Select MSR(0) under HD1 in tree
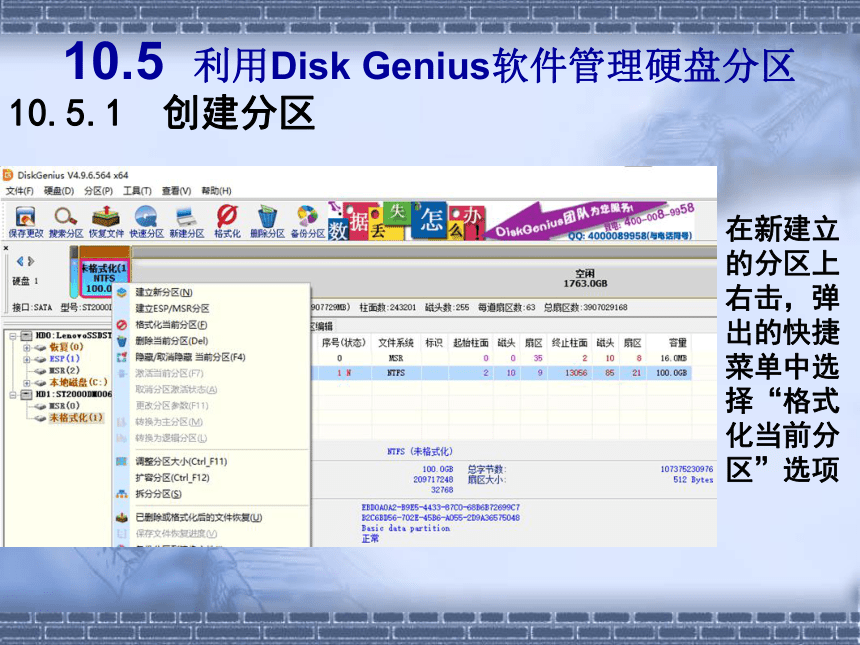Screen dimensions: 860x645 click(x=65, y=406)
